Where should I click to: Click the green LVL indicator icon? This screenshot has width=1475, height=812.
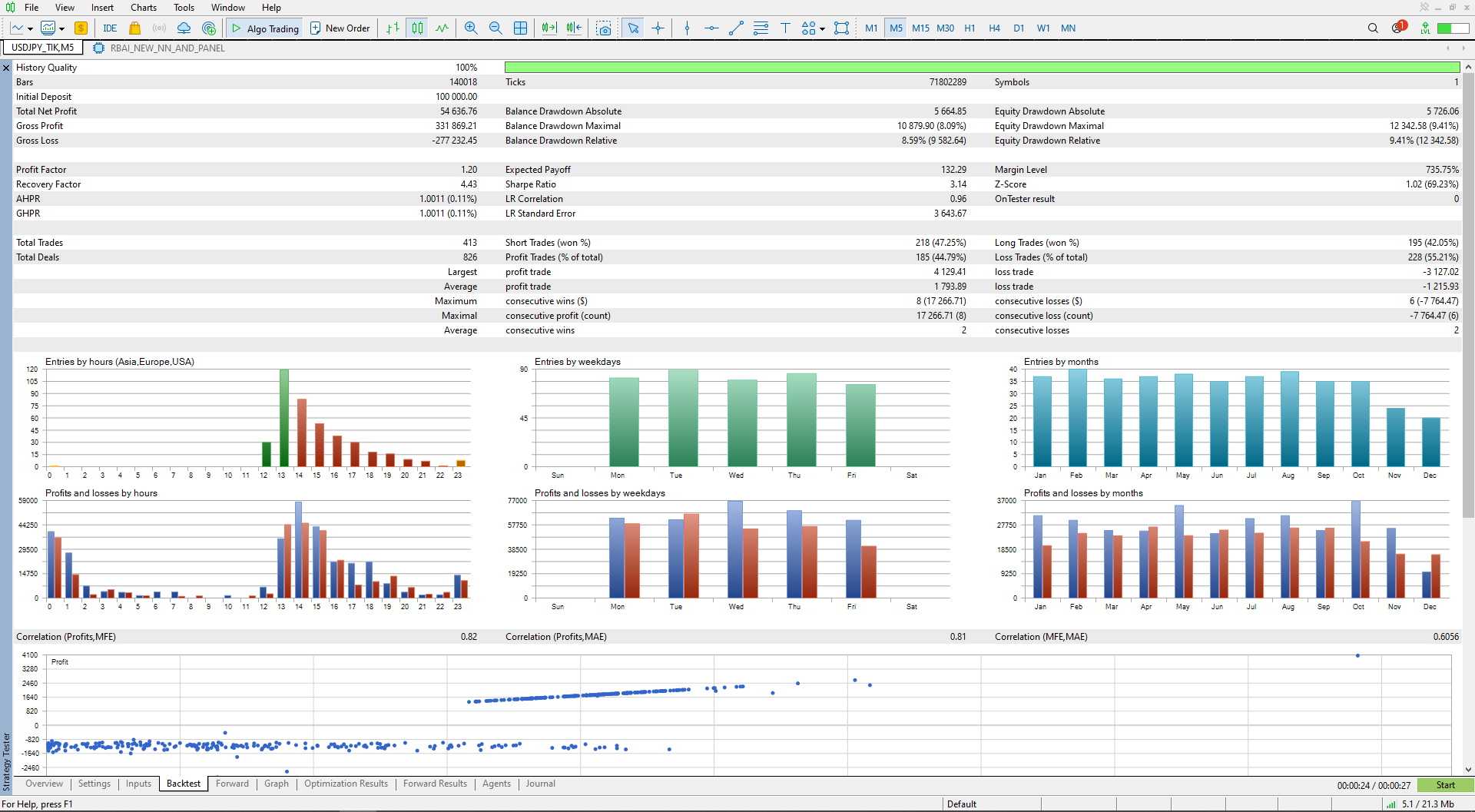1425,28
